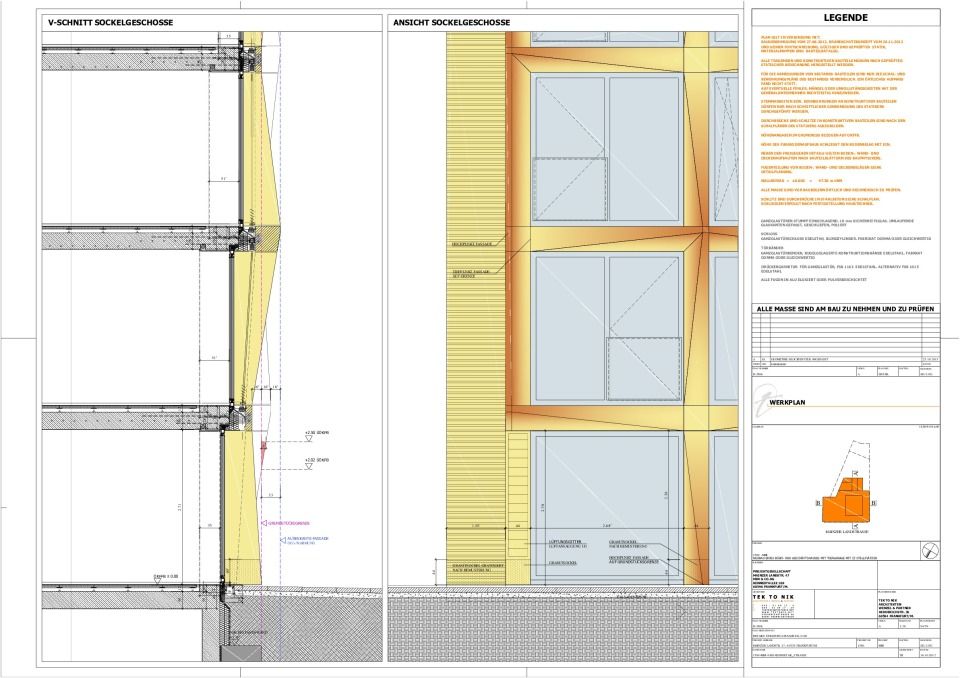Click 'ALLE MASSE SIND AM BAU ZU NEHMEN' note

pyautogui.click(x=846, y=309)
